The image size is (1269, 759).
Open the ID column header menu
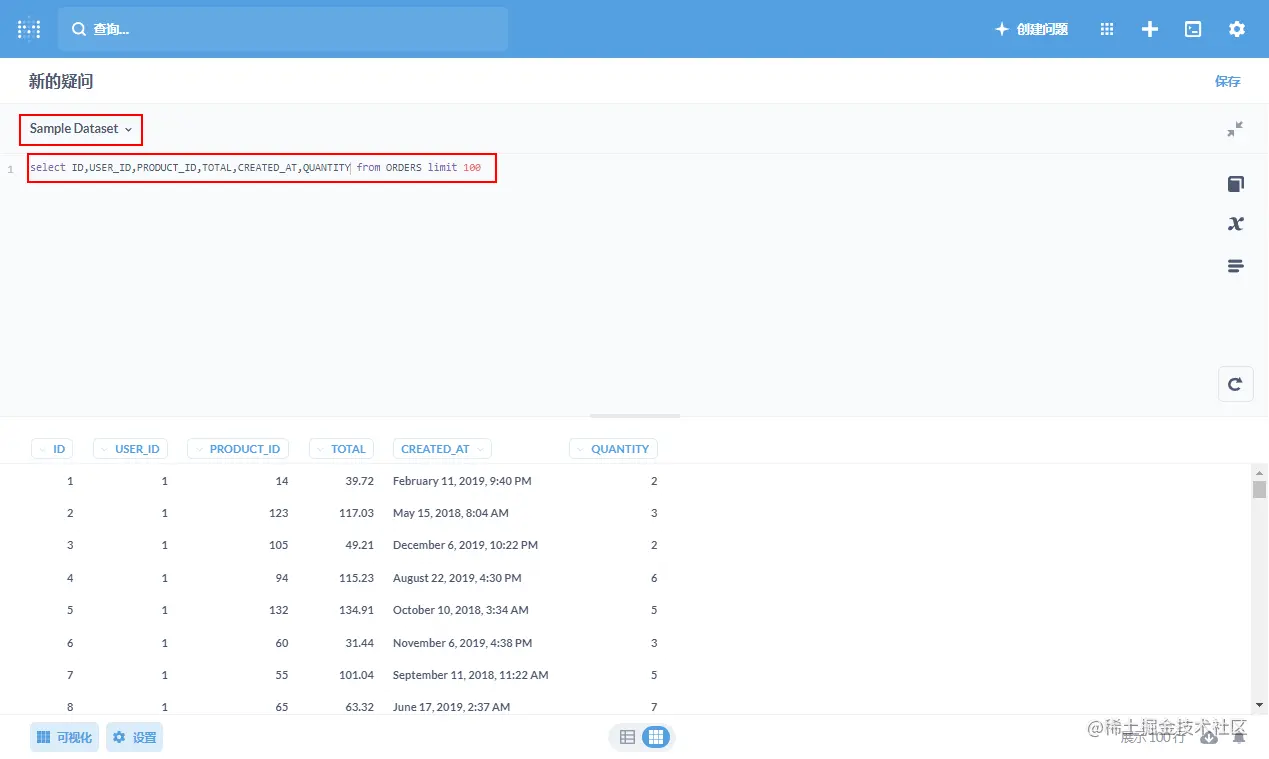pos(52,449)
